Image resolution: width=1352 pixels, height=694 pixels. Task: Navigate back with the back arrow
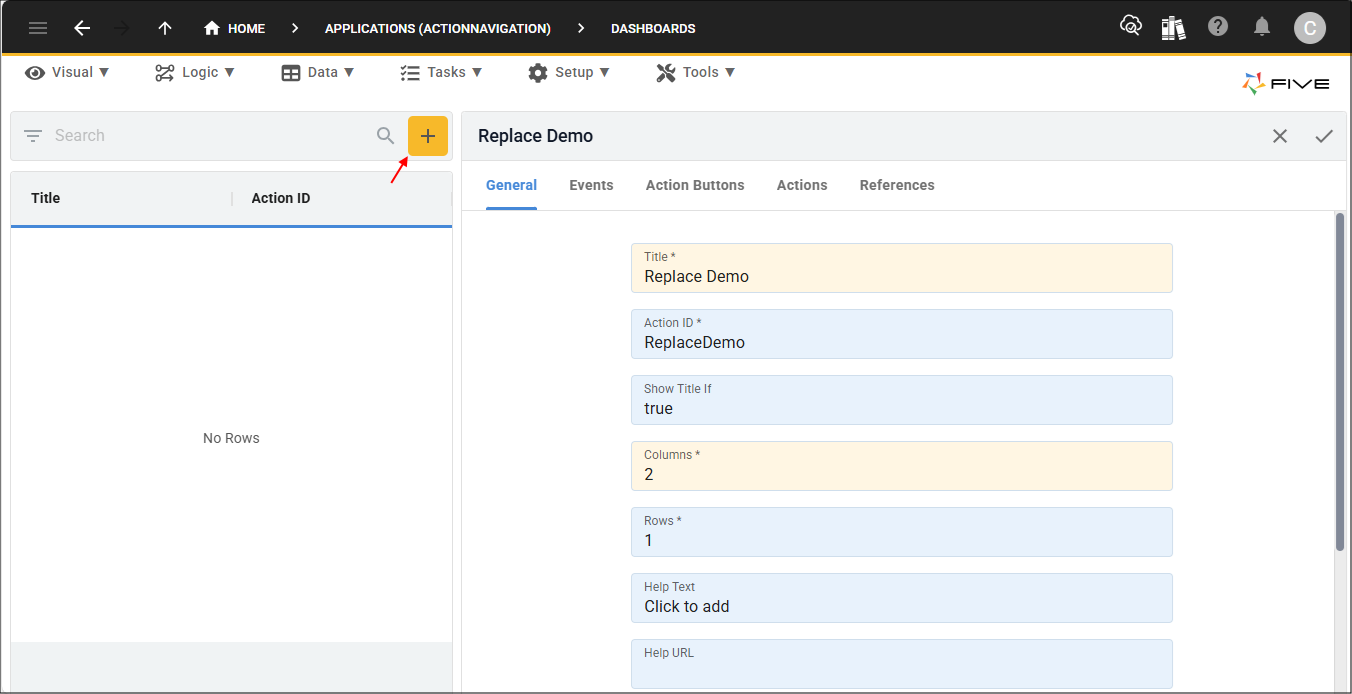click(x=82, y=28)
